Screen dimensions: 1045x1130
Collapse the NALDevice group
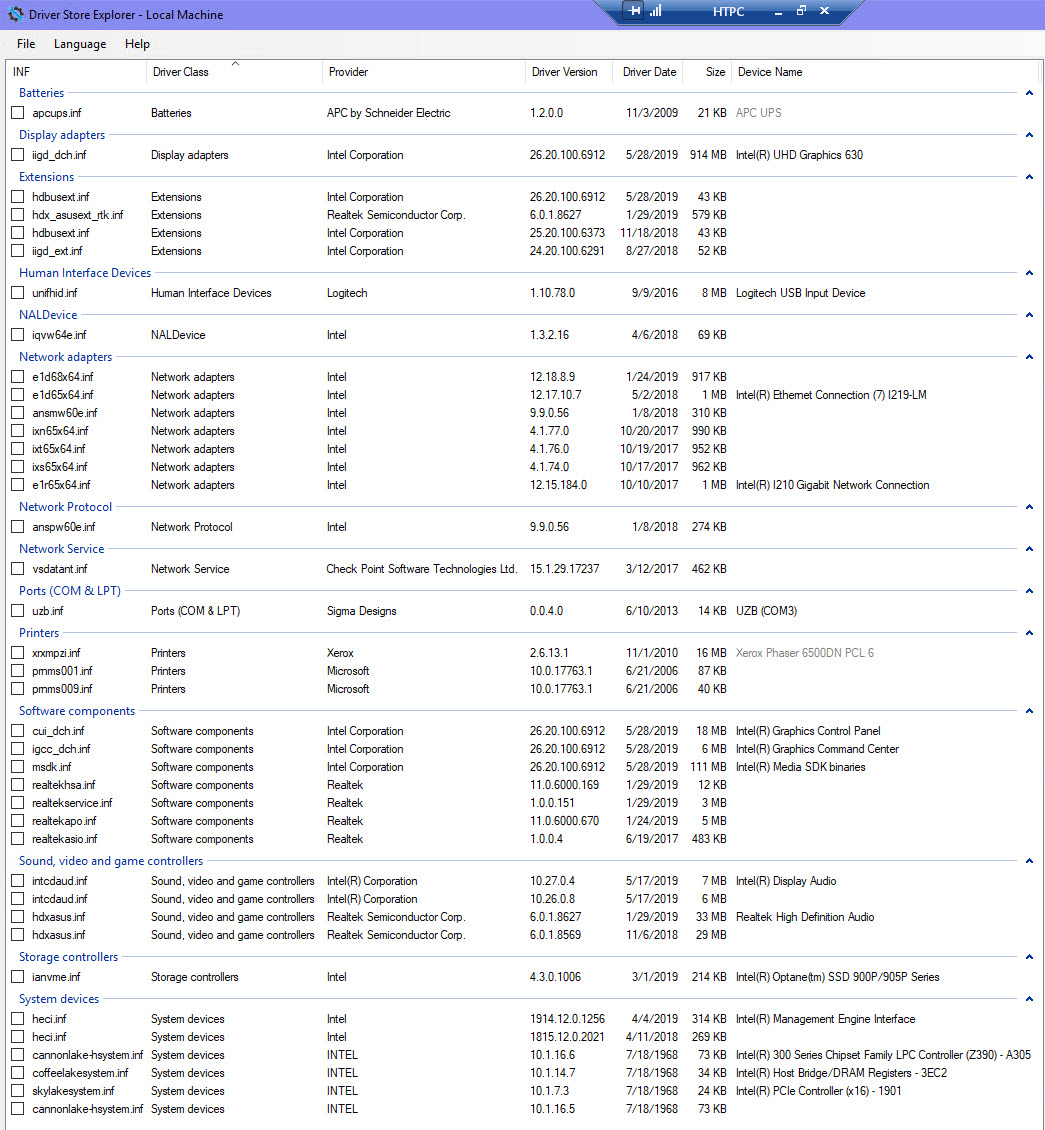point(1029,315)
